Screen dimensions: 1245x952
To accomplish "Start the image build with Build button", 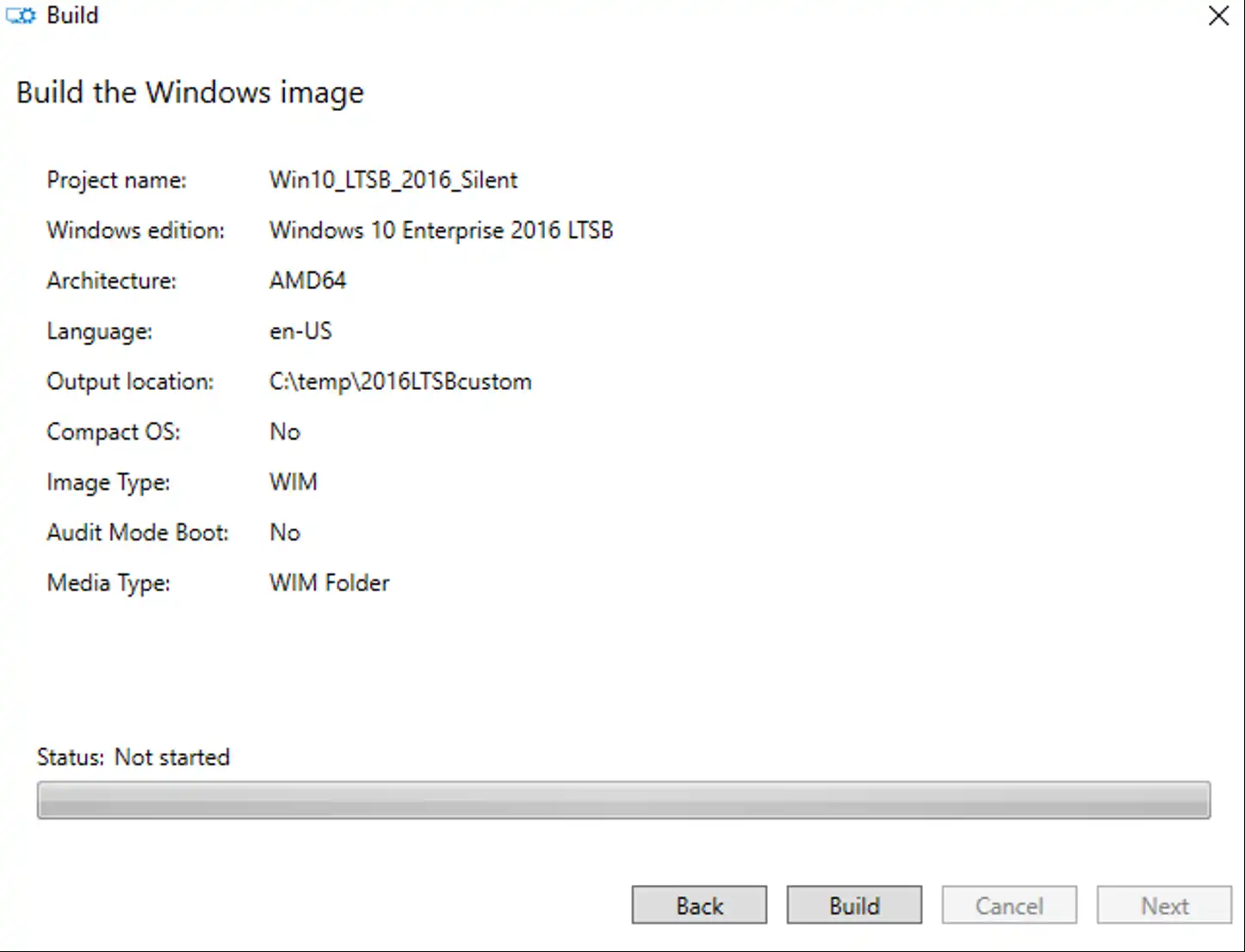I will click(854, 906).
